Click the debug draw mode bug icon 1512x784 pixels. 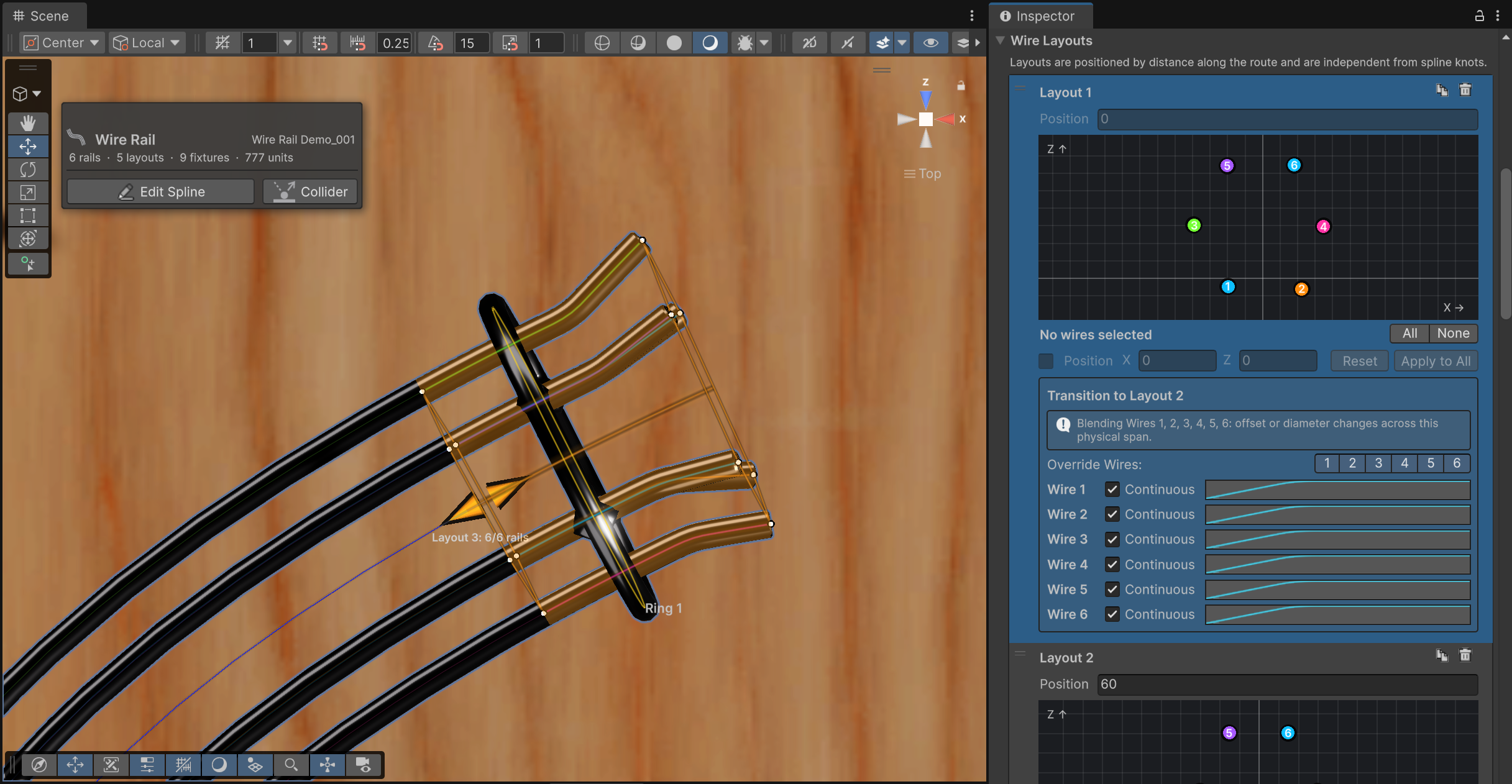(x=744, y=43)
